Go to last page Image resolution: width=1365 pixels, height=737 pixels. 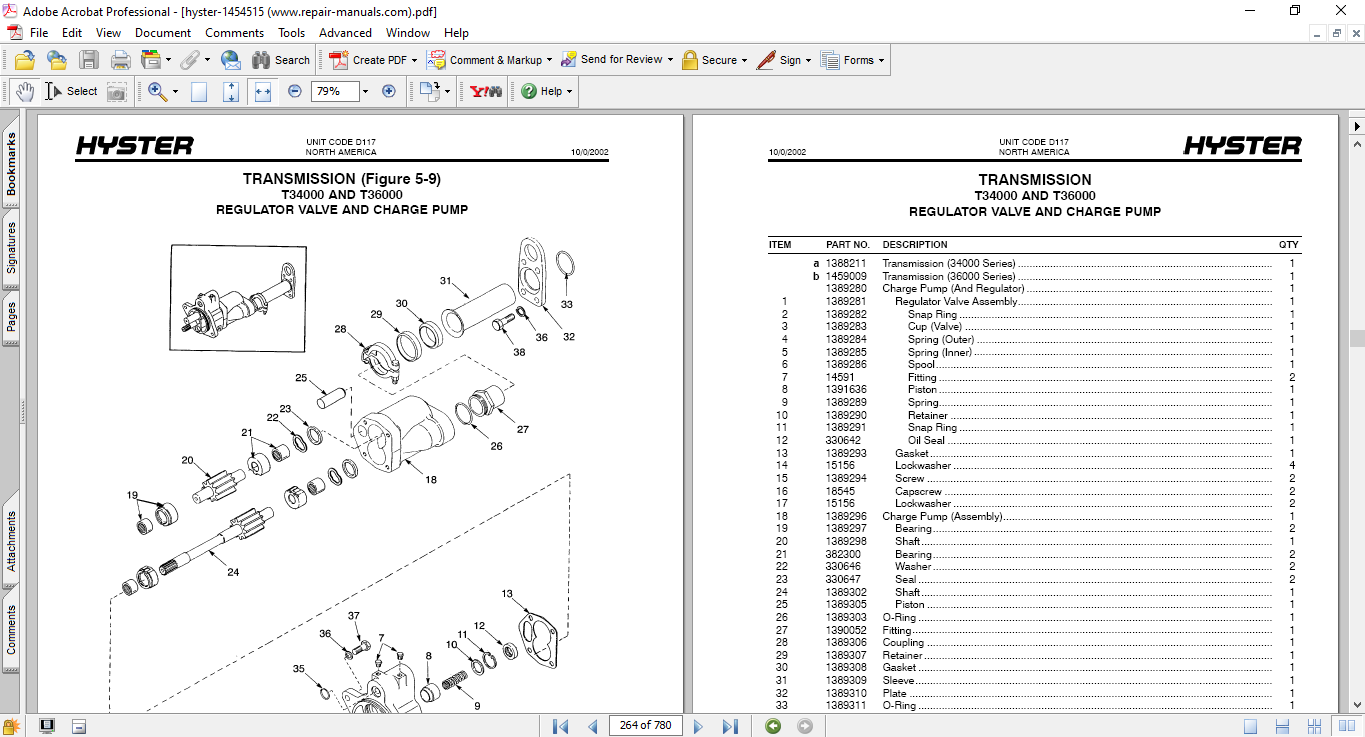(730, 726)
